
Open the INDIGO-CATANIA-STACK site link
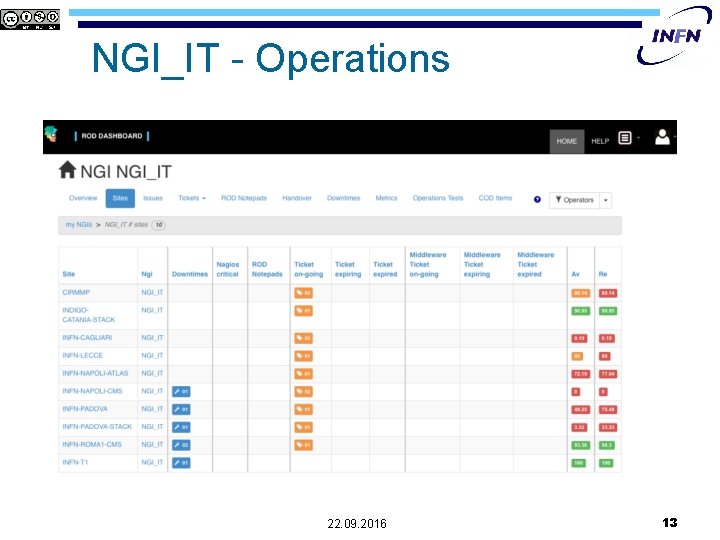pos(89,315)
